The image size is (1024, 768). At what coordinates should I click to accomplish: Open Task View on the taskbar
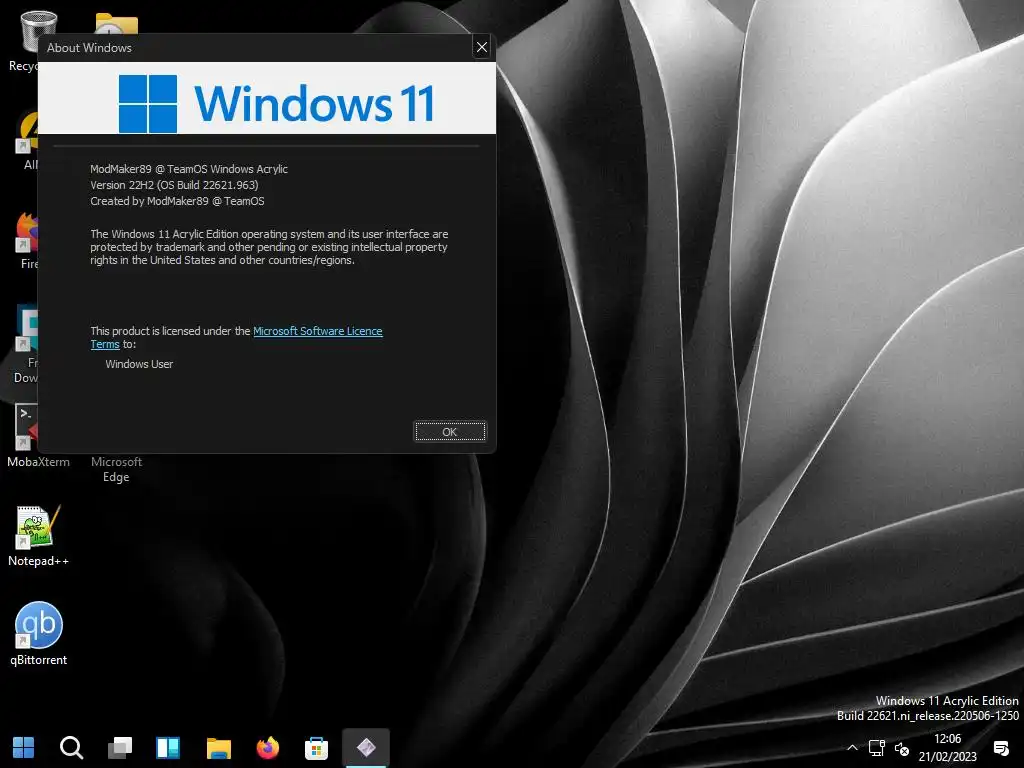click(120, 747)
